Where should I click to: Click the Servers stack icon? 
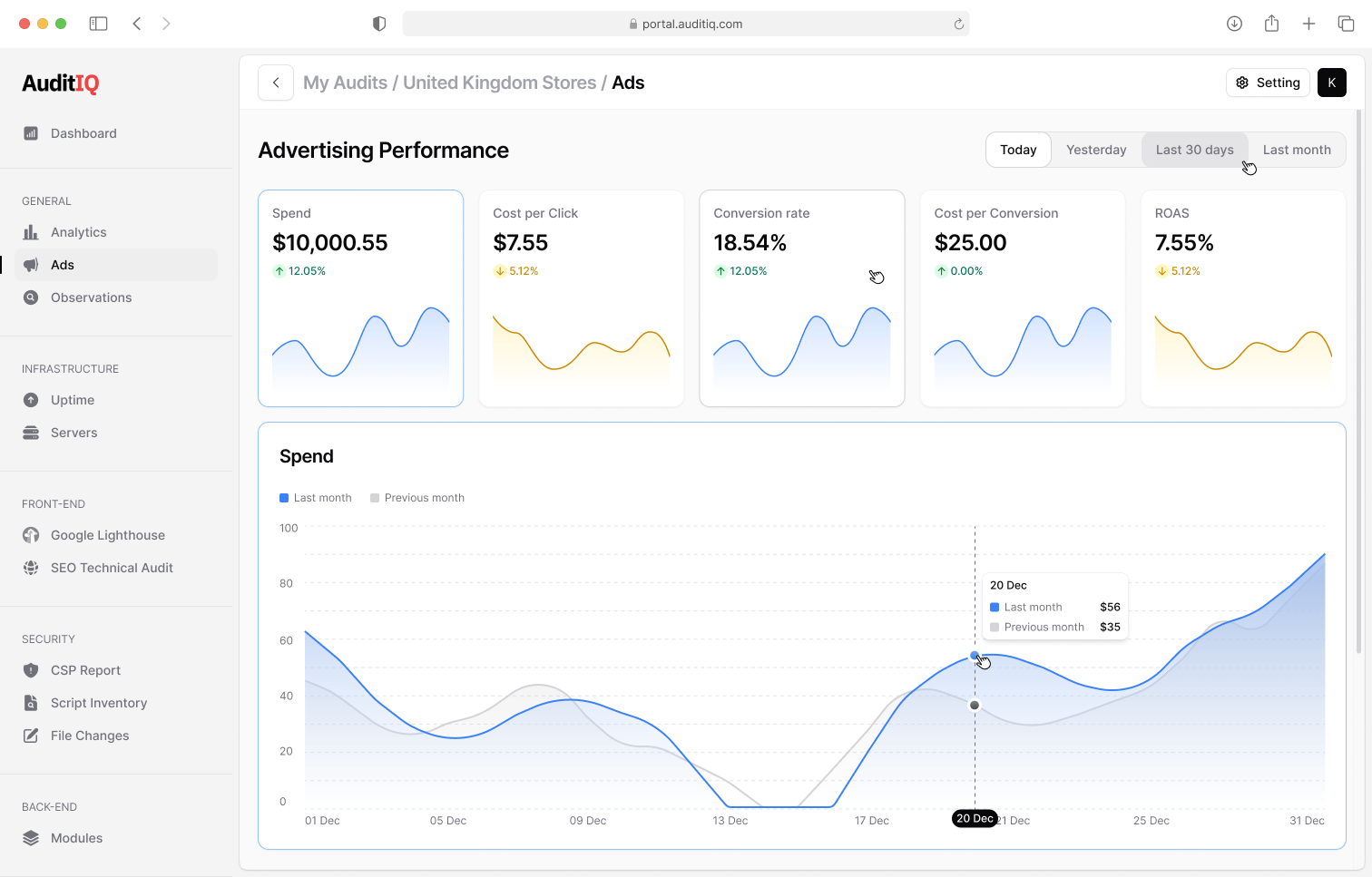tap(31, 433)
